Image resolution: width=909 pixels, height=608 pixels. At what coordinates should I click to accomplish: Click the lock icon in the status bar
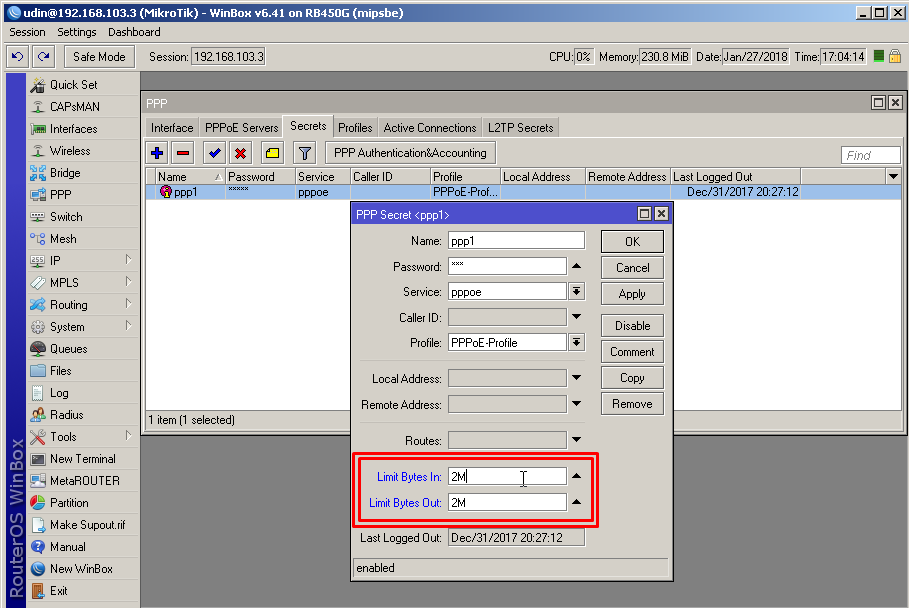(x=895, y=56)
